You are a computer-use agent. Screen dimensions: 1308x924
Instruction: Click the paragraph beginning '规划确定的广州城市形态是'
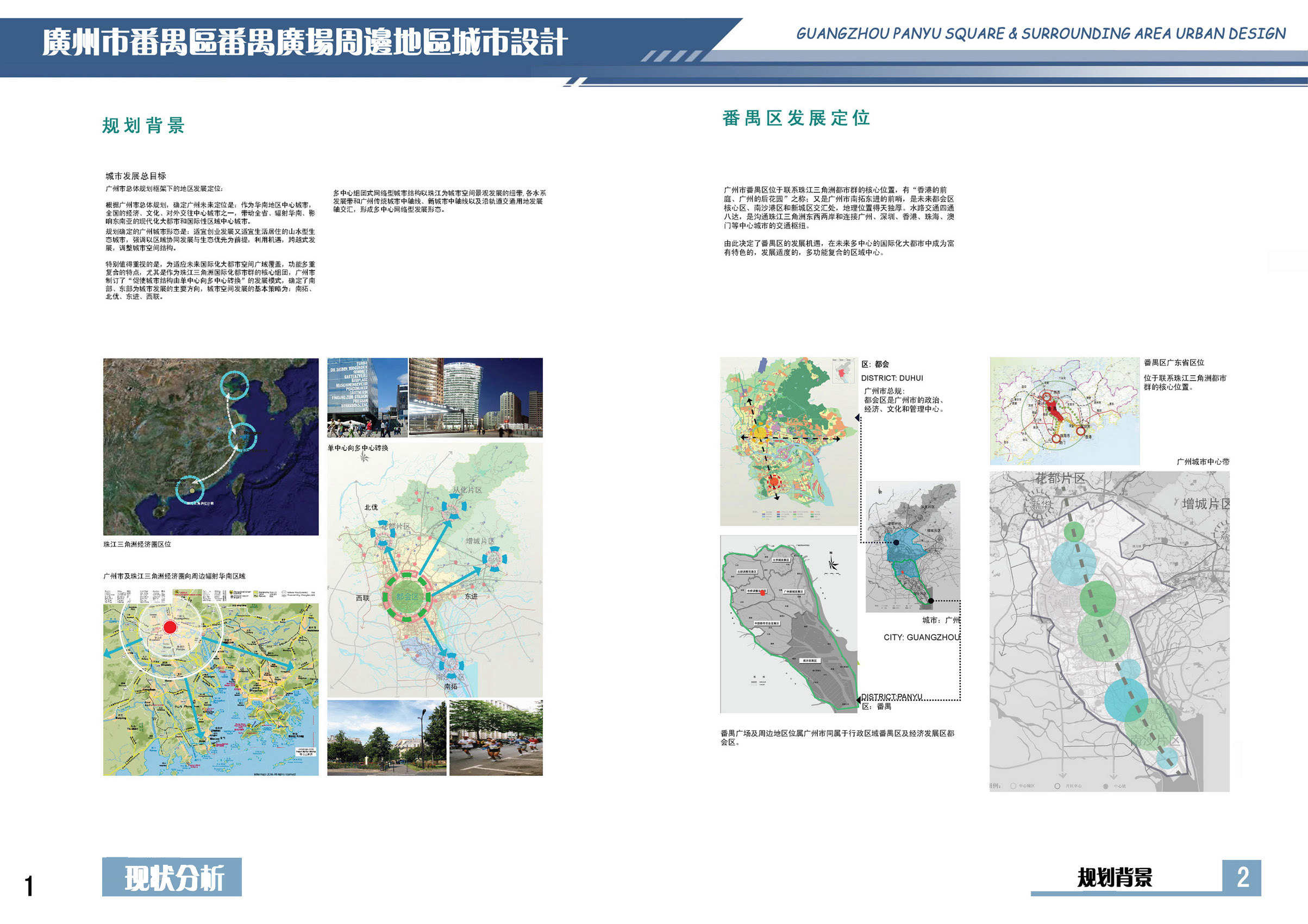click(210, 240)
